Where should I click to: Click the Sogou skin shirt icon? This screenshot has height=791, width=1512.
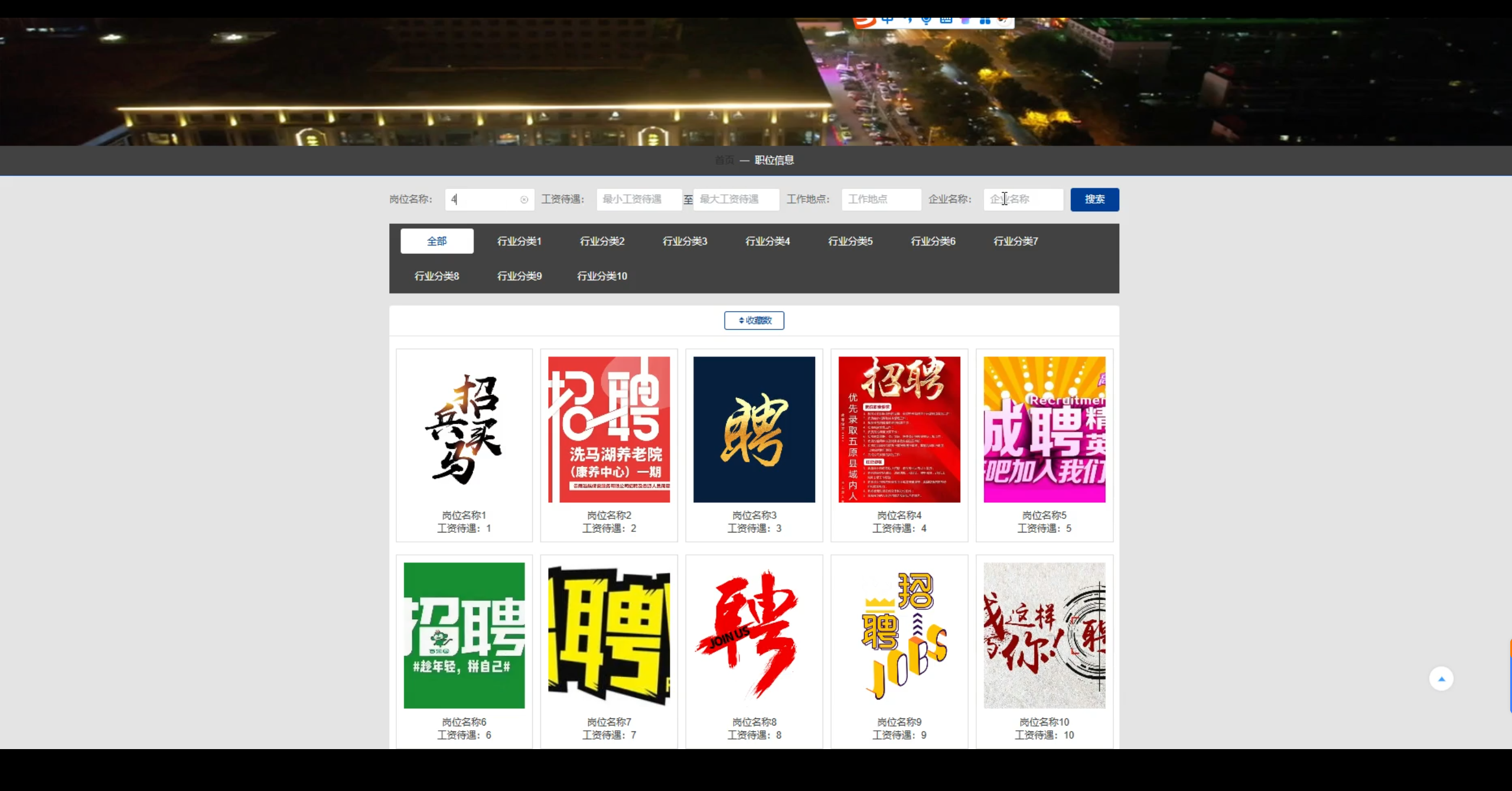[x=965, y=21]
